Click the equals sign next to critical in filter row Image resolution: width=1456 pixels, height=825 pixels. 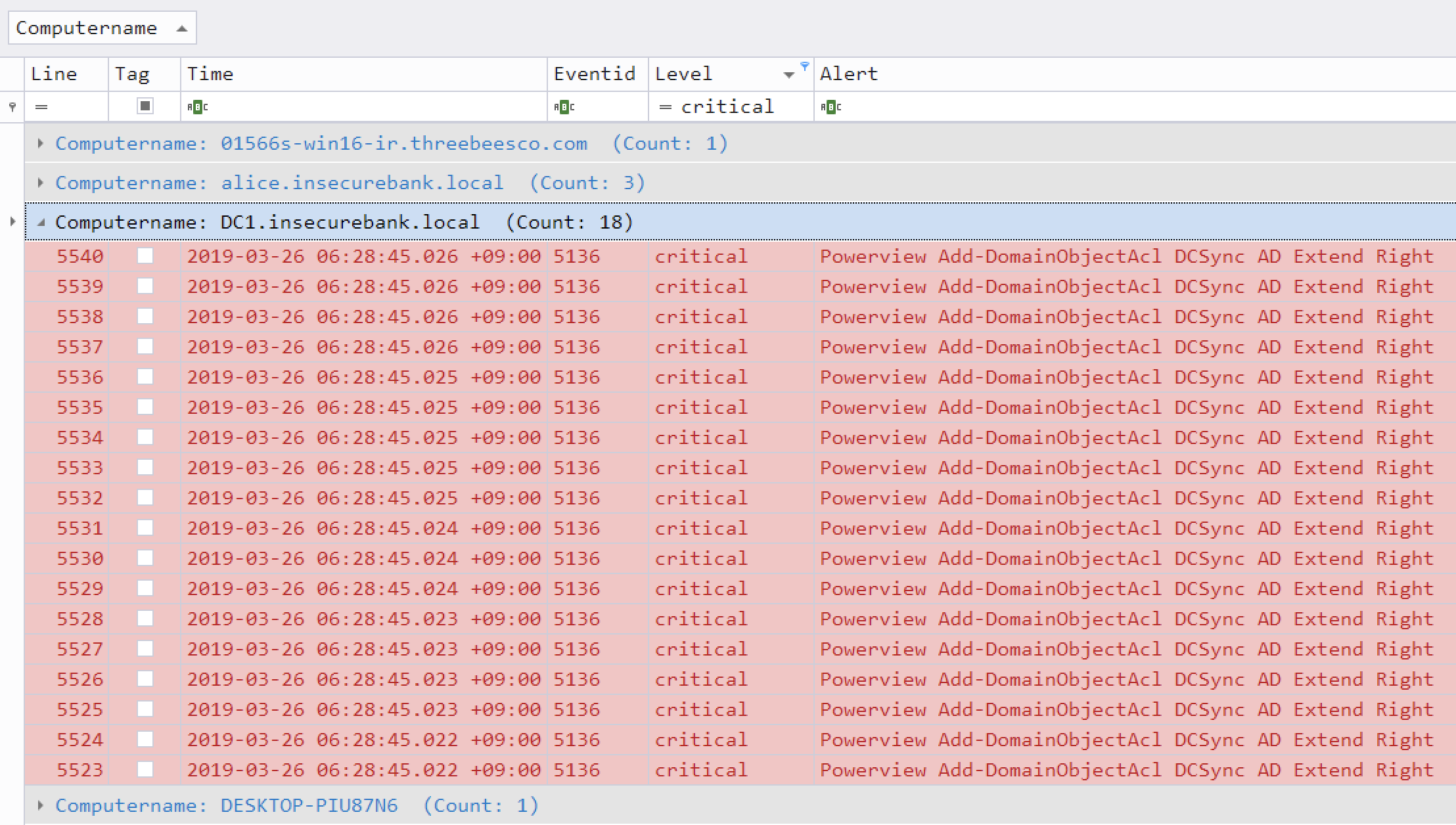666,106
